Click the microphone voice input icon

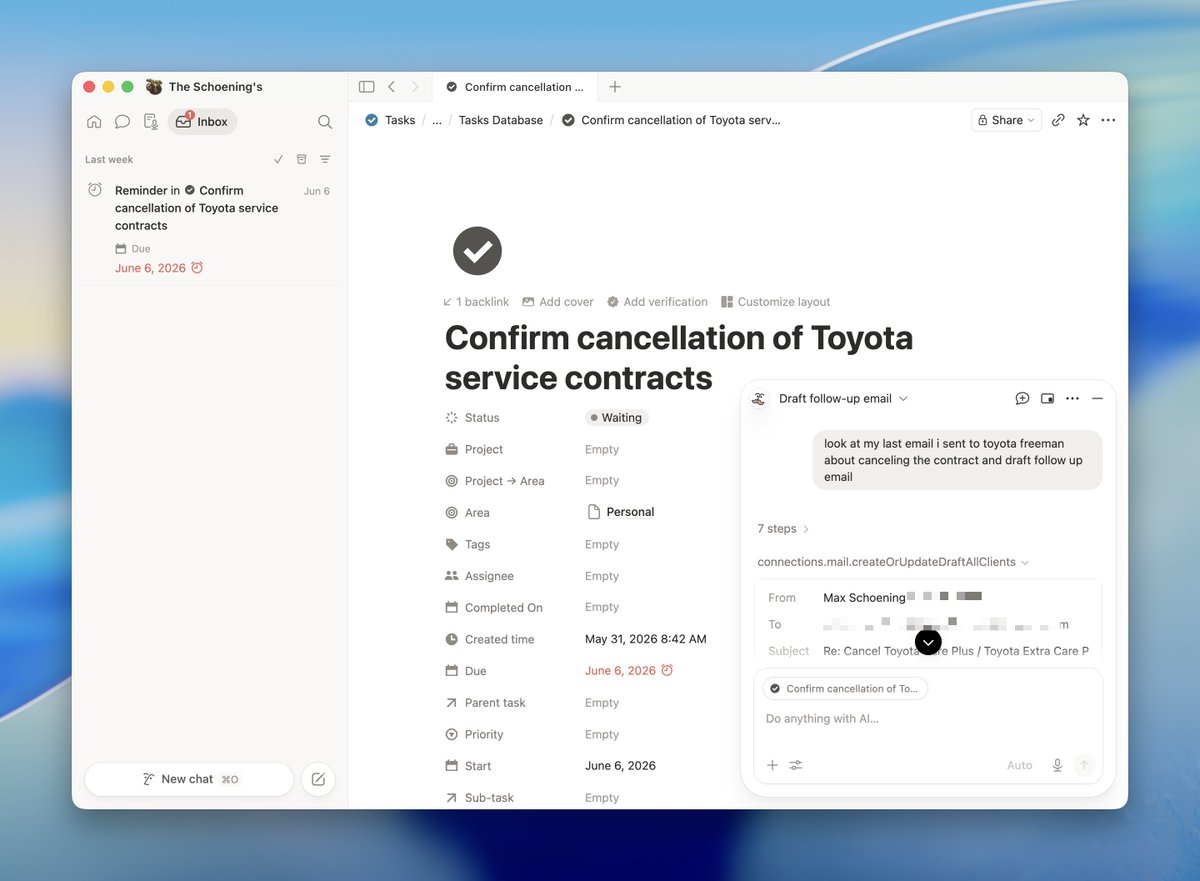click(x=1057, y=765)
